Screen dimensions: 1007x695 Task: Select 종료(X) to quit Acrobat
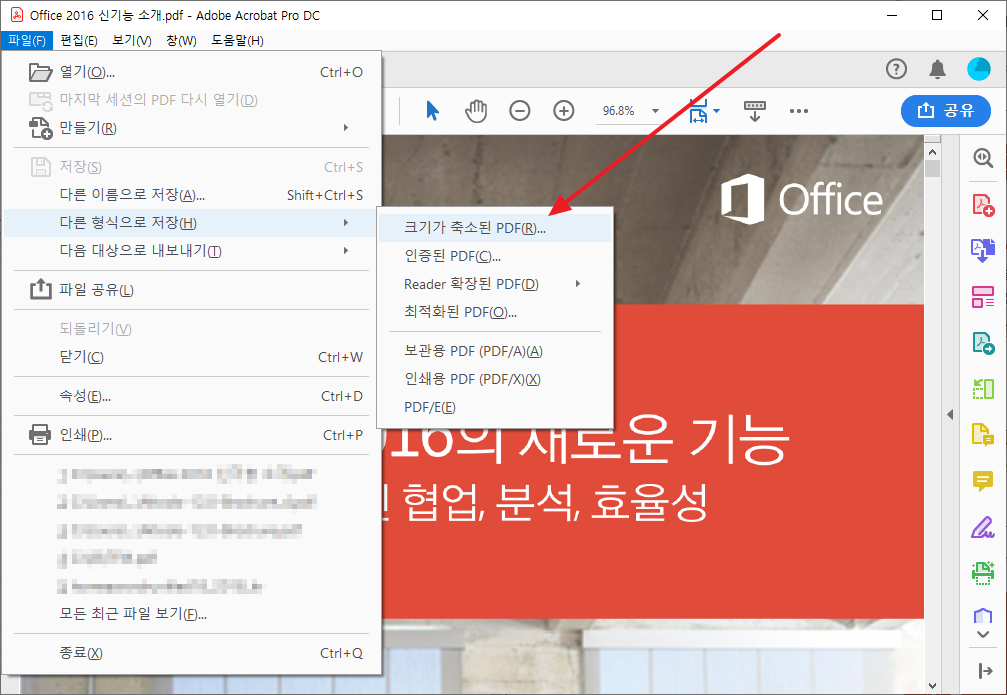(191, 653)
